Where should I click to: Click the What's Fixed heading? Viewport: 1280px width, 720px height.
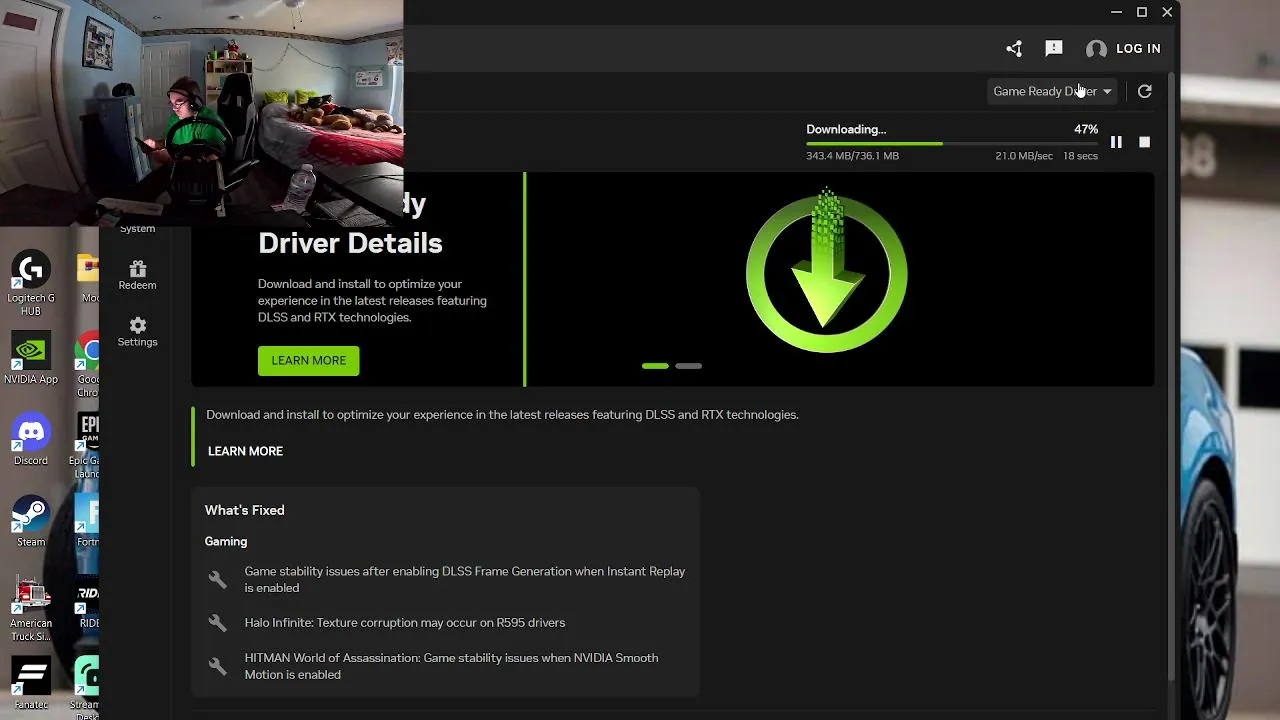(244, 510)
